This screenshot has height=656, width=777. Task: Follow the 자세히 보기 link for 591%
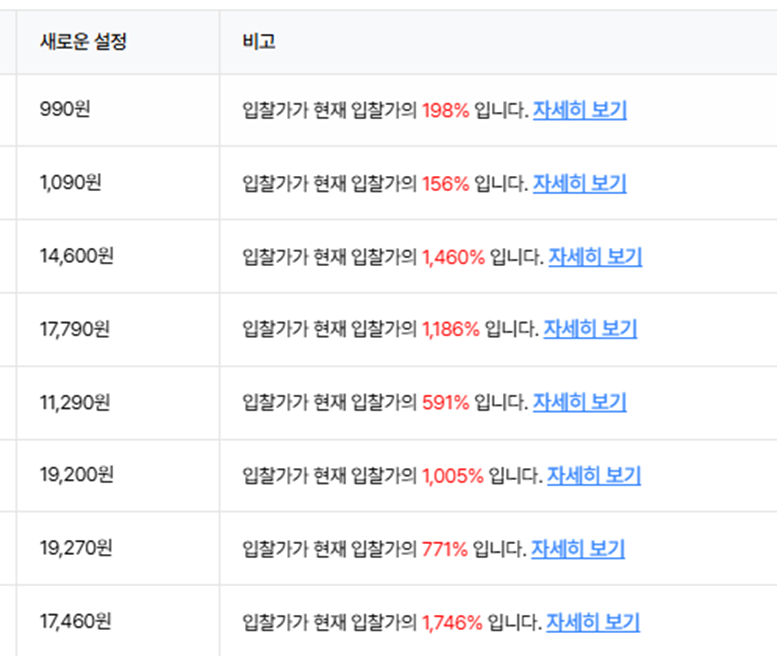pyautogui.click(x=580, y=402)
